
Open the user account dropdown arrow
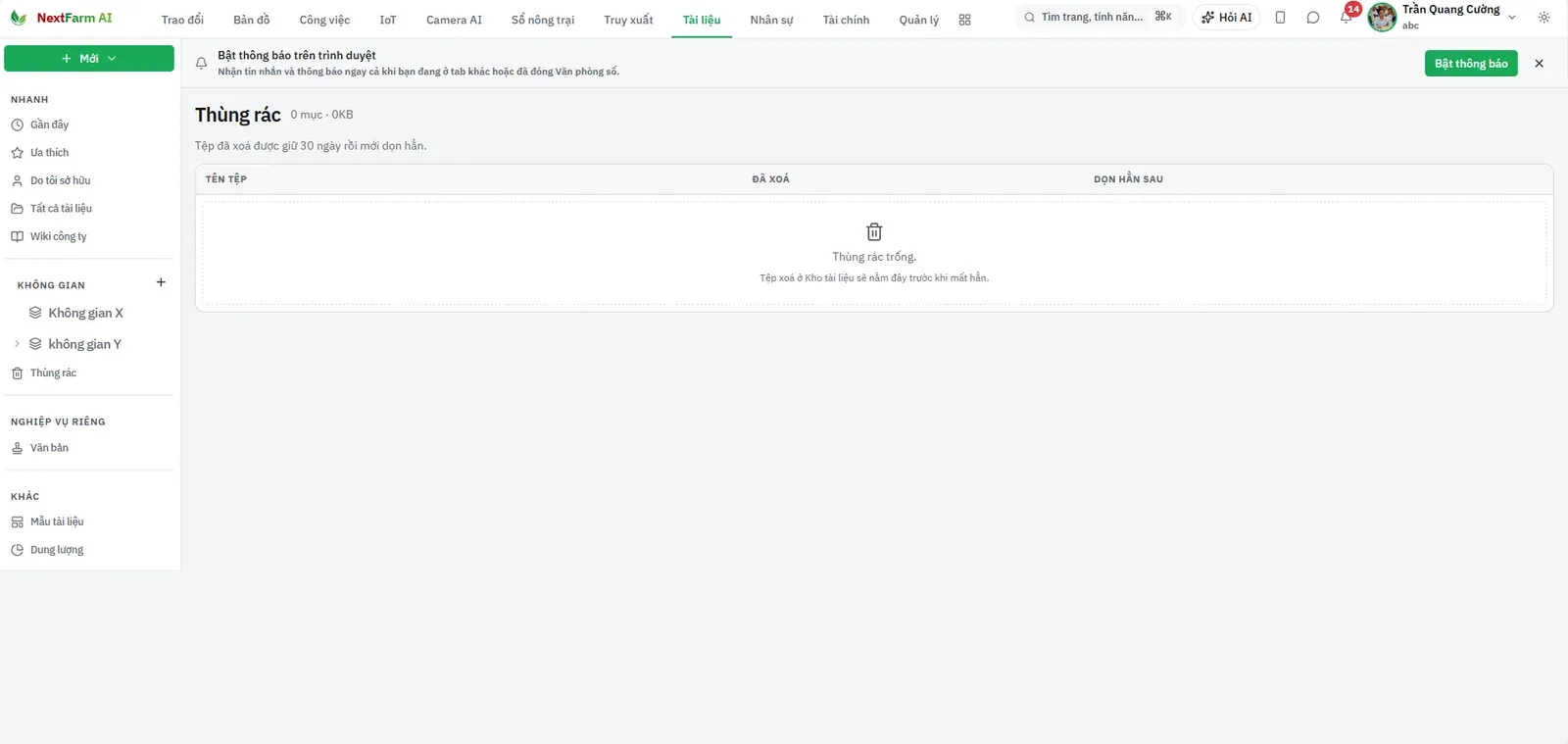(x=1512, y=18)
